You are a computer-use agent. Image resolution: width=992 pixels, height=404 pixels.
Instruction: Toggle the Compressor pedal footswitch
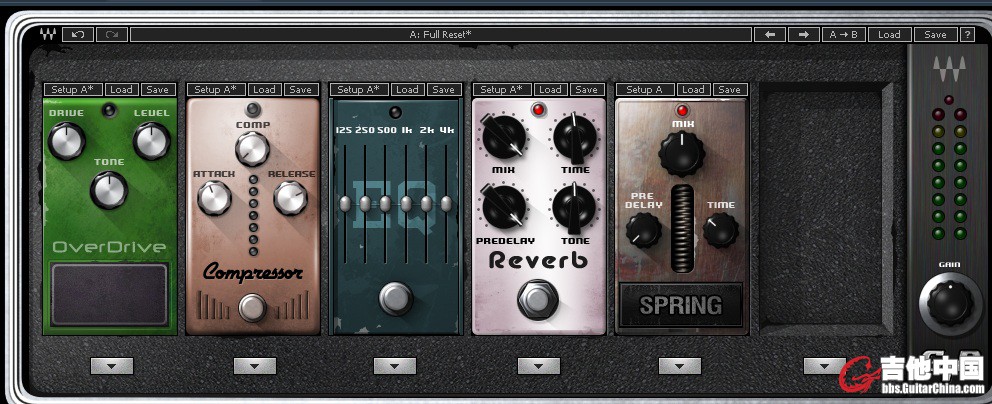pyautogui.click(x=253, y=307)
